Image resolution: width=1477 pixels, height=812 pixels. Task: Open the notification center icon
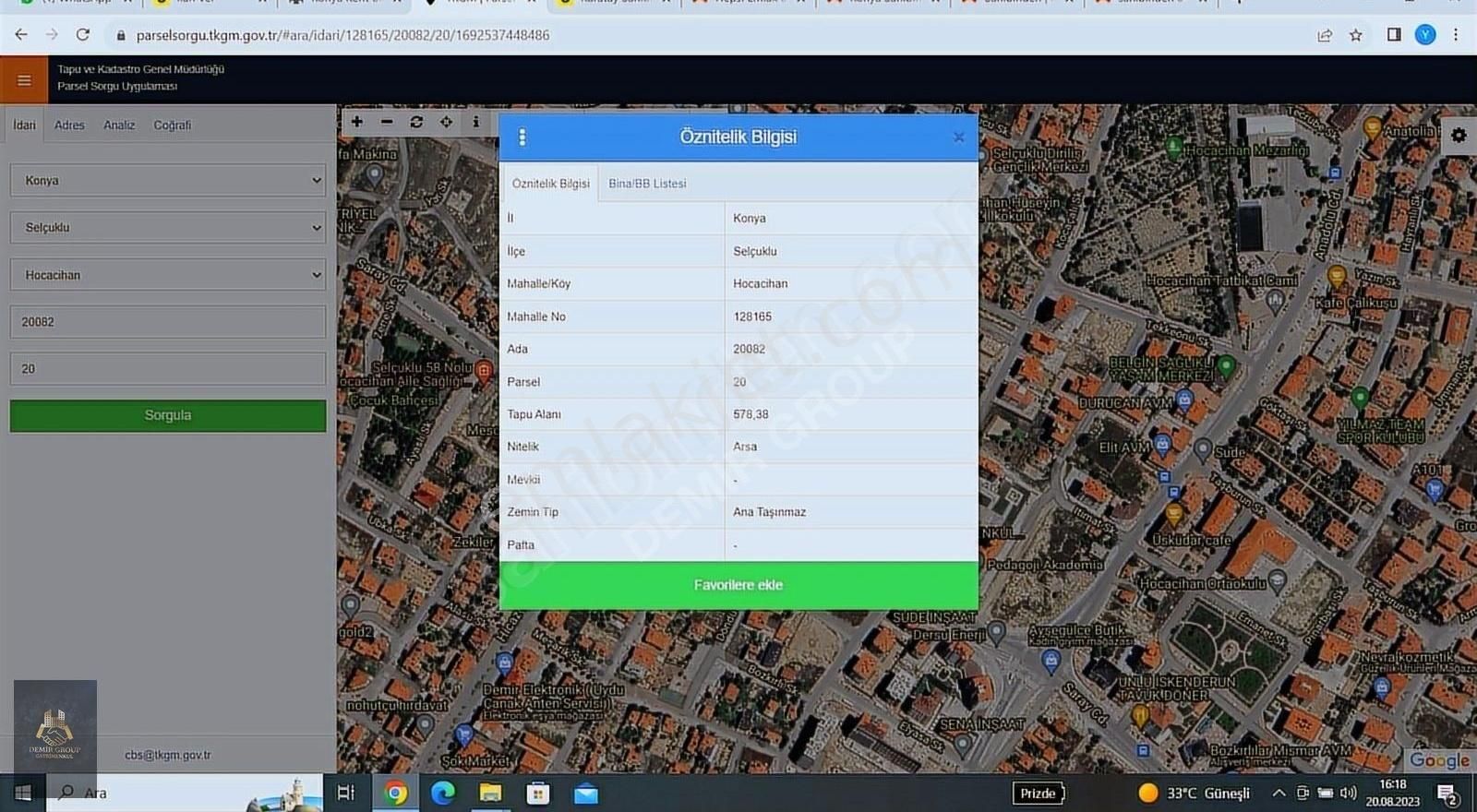pyautogui.click(x=1447, y=794)
